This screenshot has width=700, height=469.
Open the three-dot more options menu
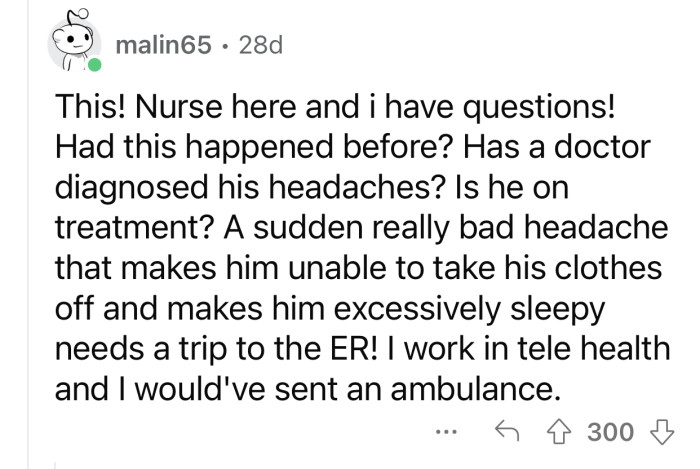point(447,433)
